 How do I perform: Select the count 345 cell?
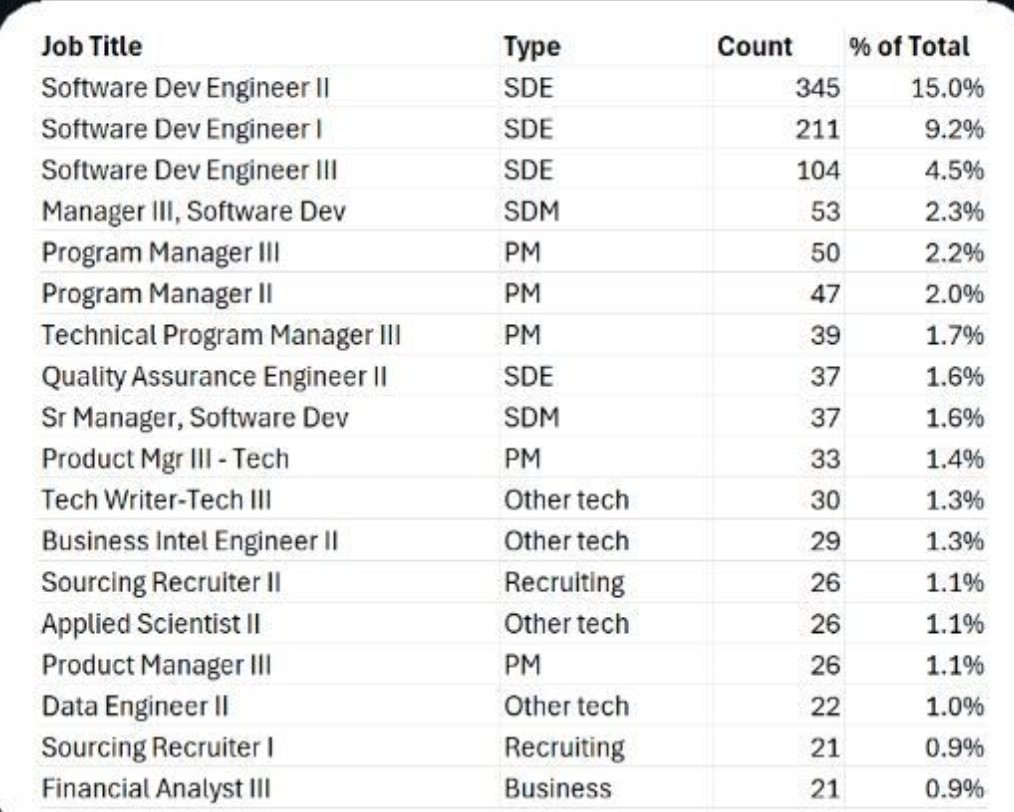[817, 88]
